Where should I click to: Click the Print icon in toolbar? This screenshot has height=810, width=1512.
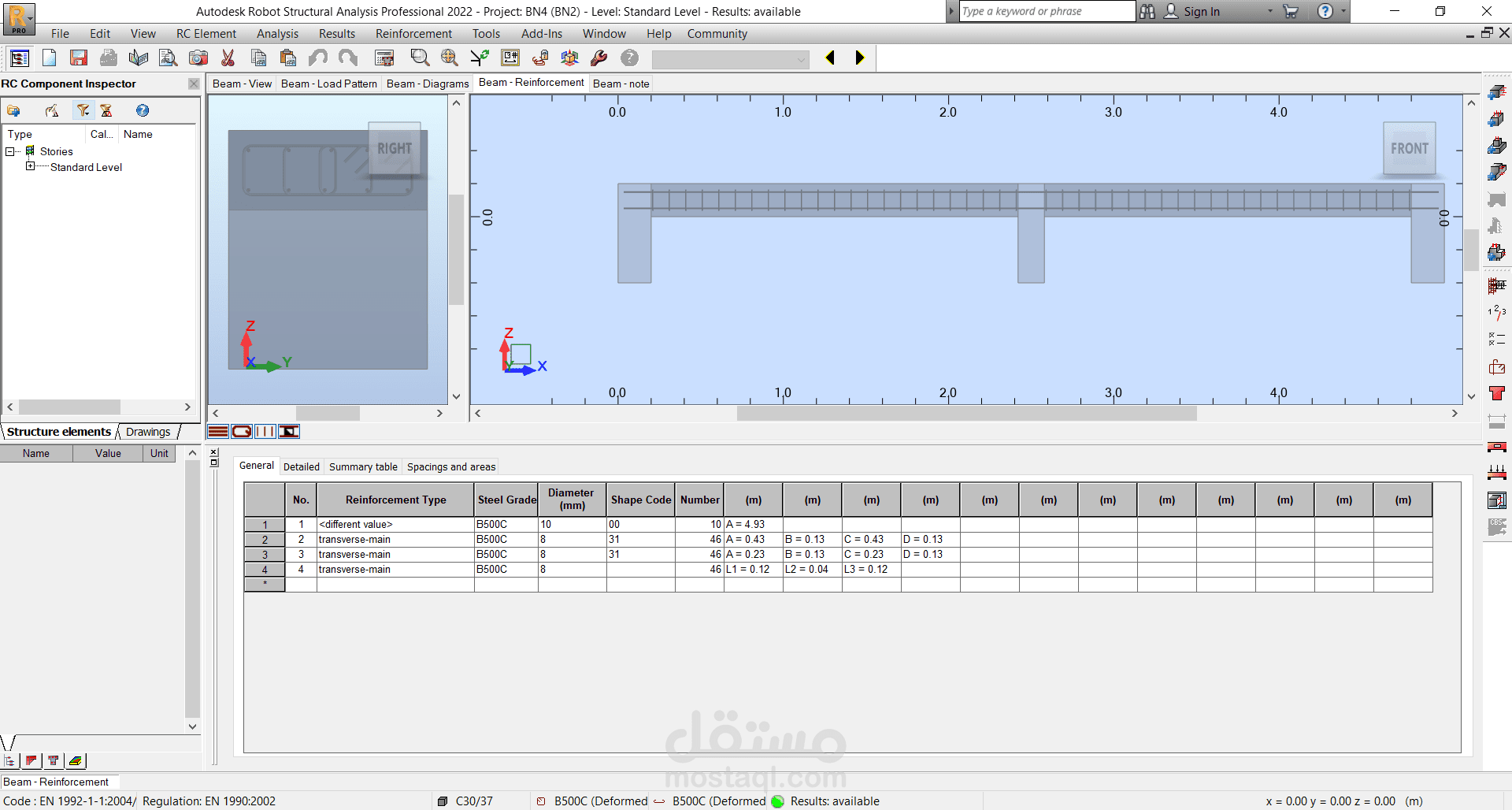pyautogui.click(x=109, y=58)
